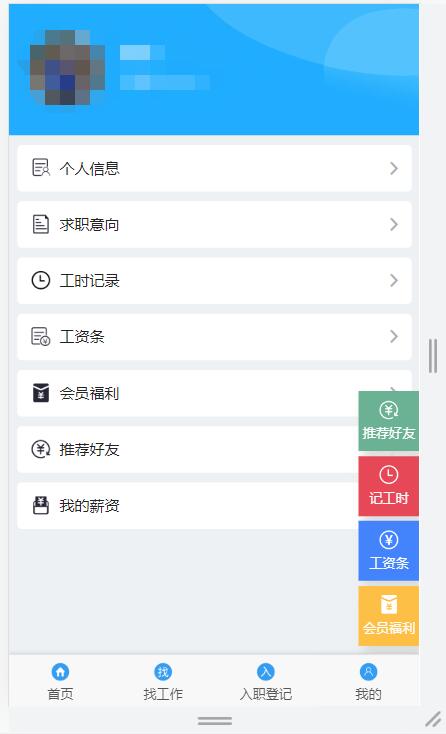Switch to the 找工作 bottom tab
446x734 pixels.
tap(163, 682)
